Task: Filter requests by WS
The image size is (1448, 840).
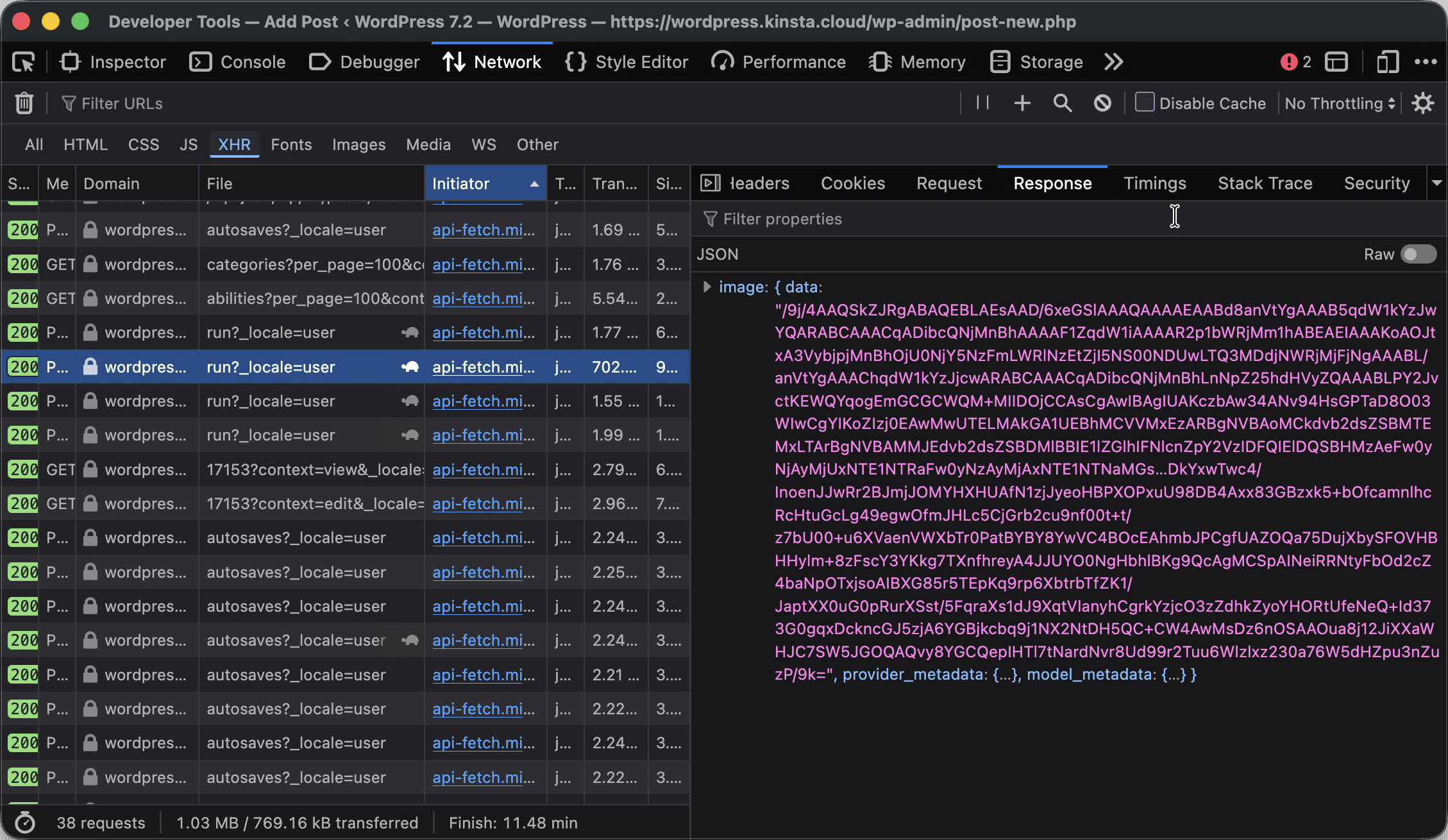Action: tap(484, 144)
